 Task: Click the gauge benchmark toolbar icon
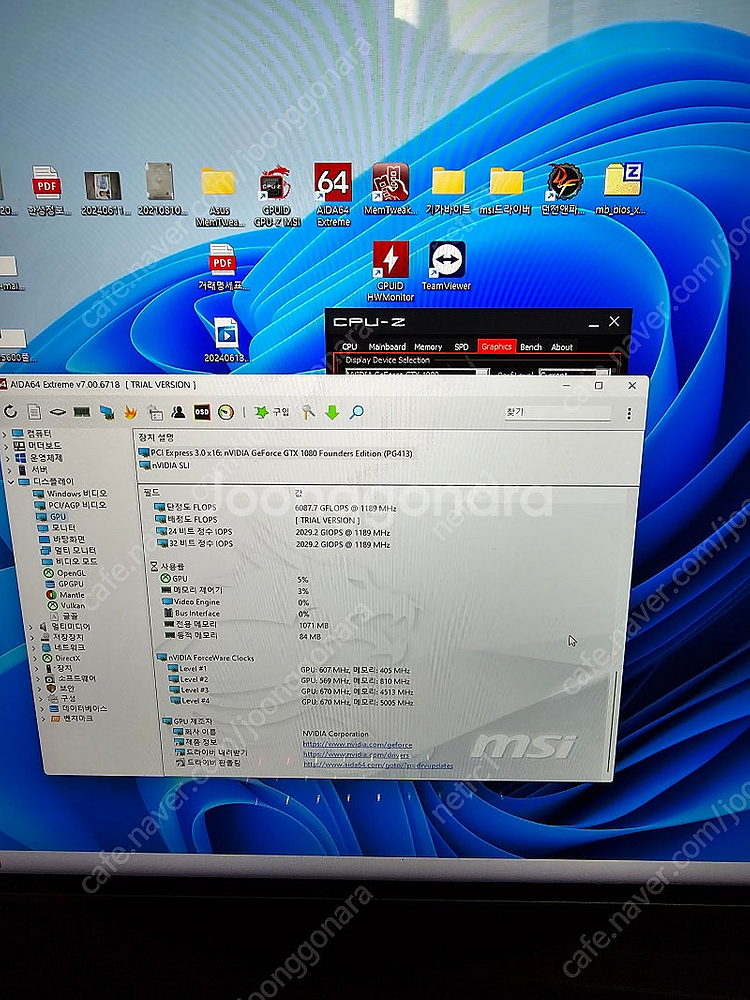pyautogui.click(x=226, y=412)
